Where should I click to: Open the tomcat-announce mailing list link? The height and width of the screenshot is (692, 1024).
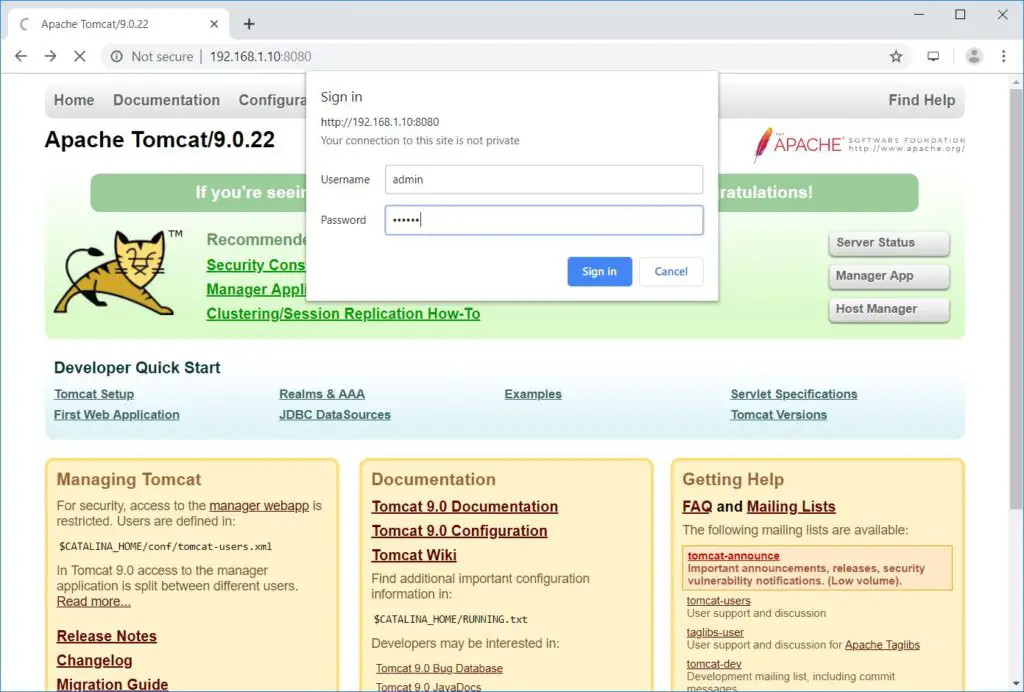733,556
